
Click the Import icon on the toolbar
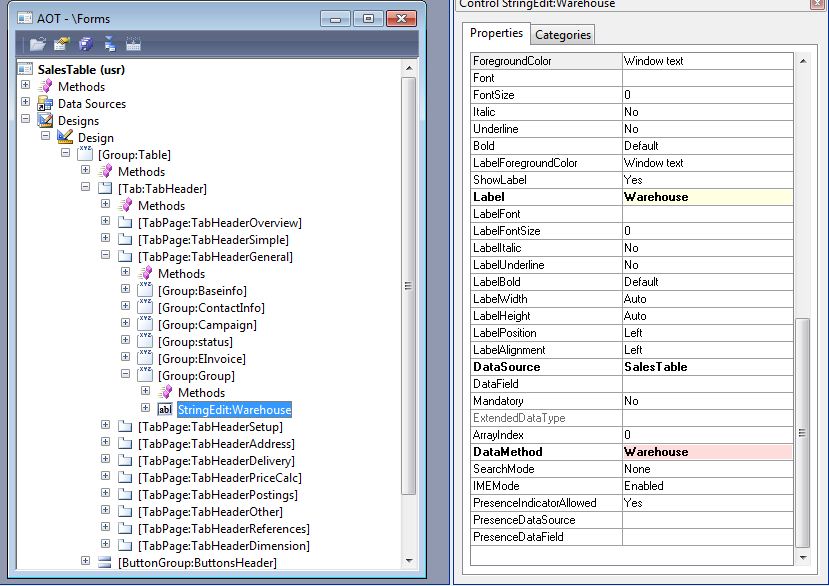click(112, 42)
